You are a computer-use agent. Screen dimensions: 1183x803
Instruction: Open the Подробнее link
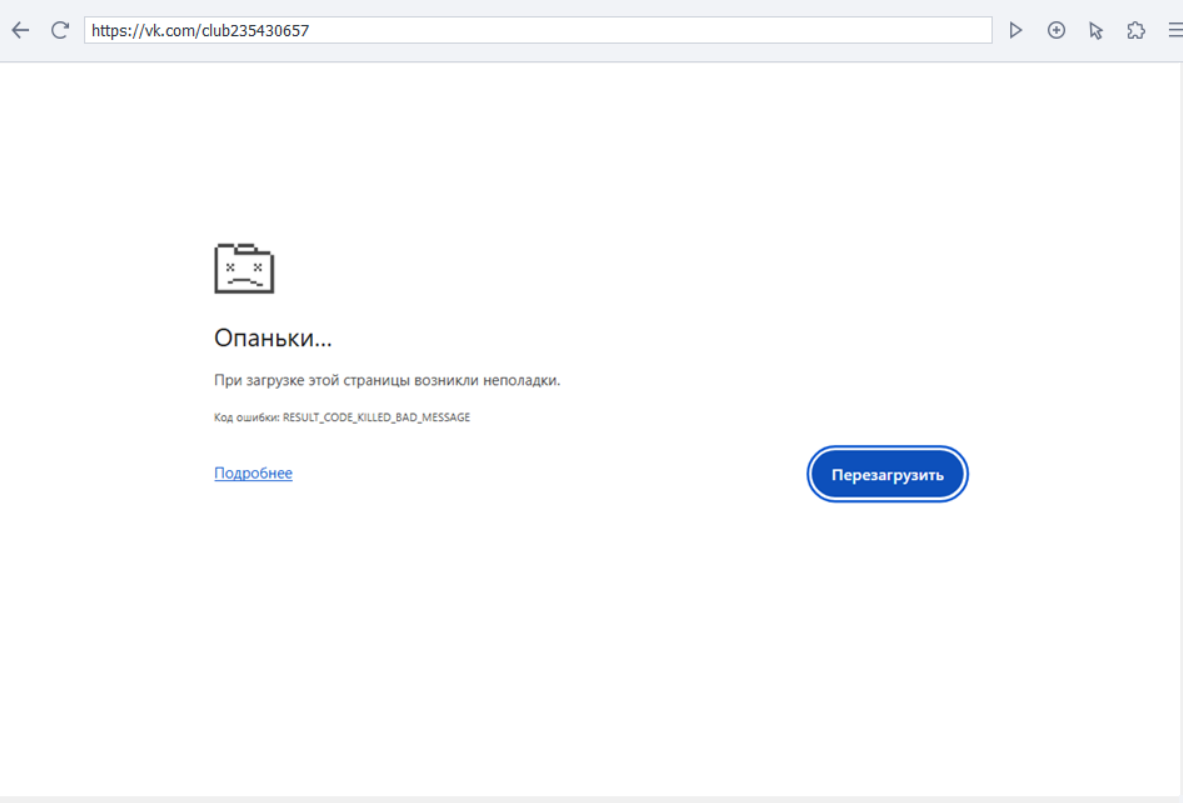[253, 473]
